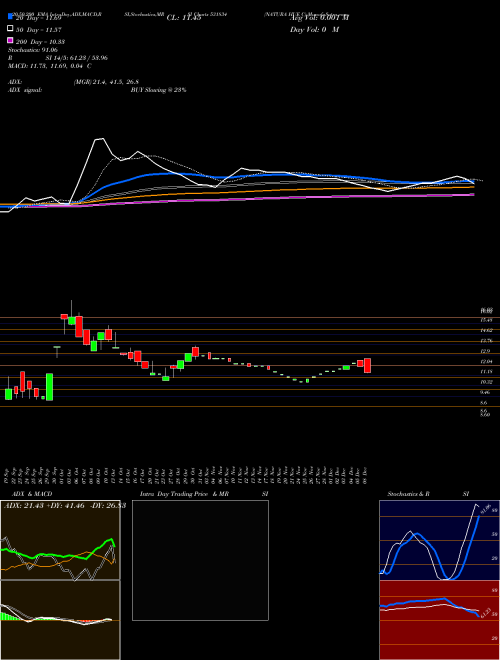Click the white 50 Day EMA legend swatch
This screenshot has height=660, width=500.
pos(10,29)
